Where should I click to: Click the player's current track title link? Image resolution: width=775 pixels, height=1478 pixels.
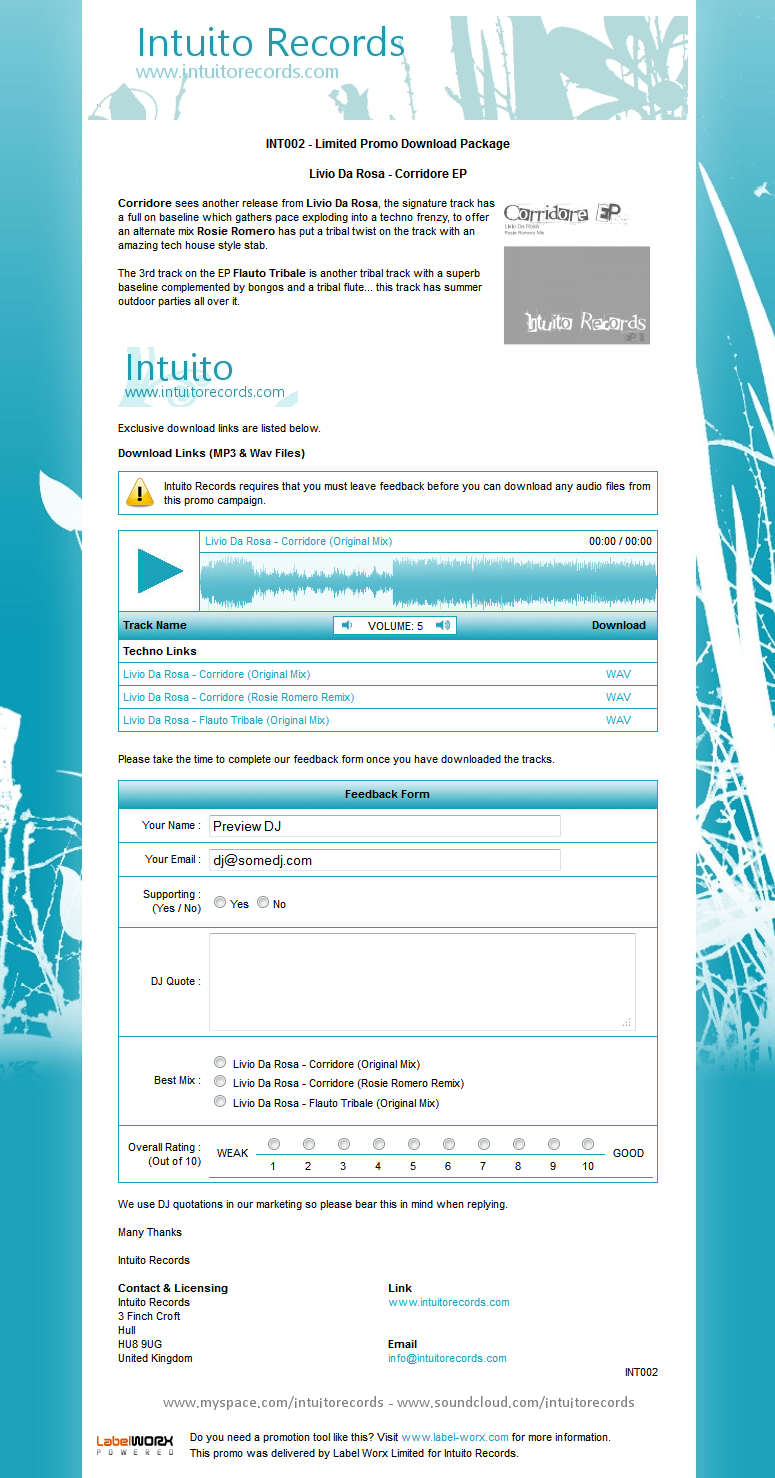(x=298, y=541)
